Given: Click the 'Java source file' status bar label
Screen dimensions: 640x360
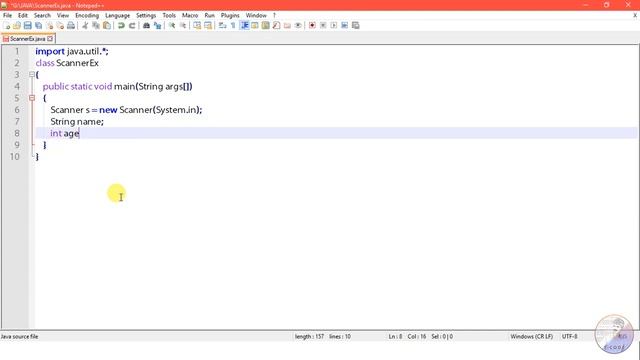Looking at the screenshot, I should [x=19, y=336].
